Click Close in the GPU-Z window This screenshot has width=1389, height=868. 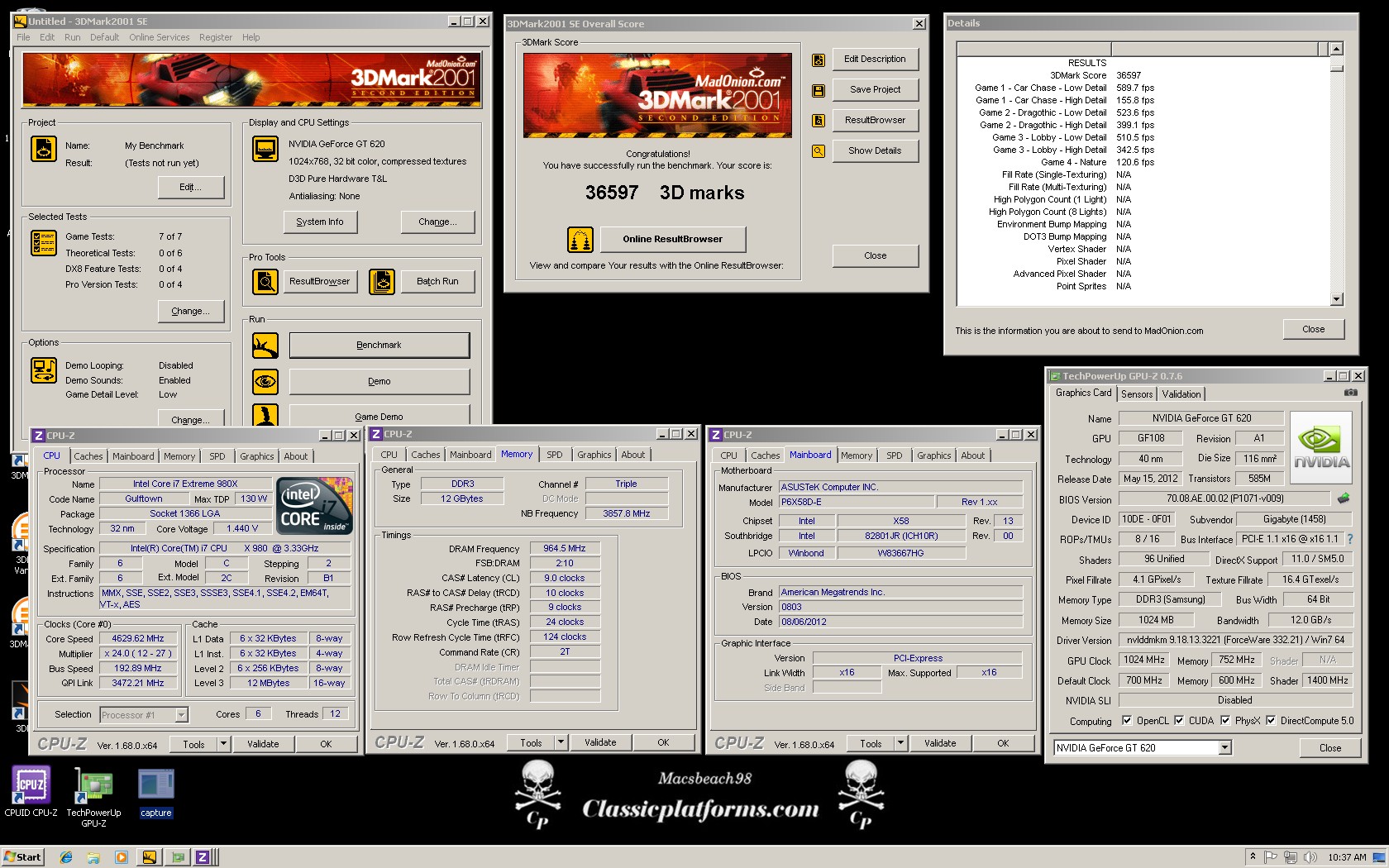(1330, 748)
